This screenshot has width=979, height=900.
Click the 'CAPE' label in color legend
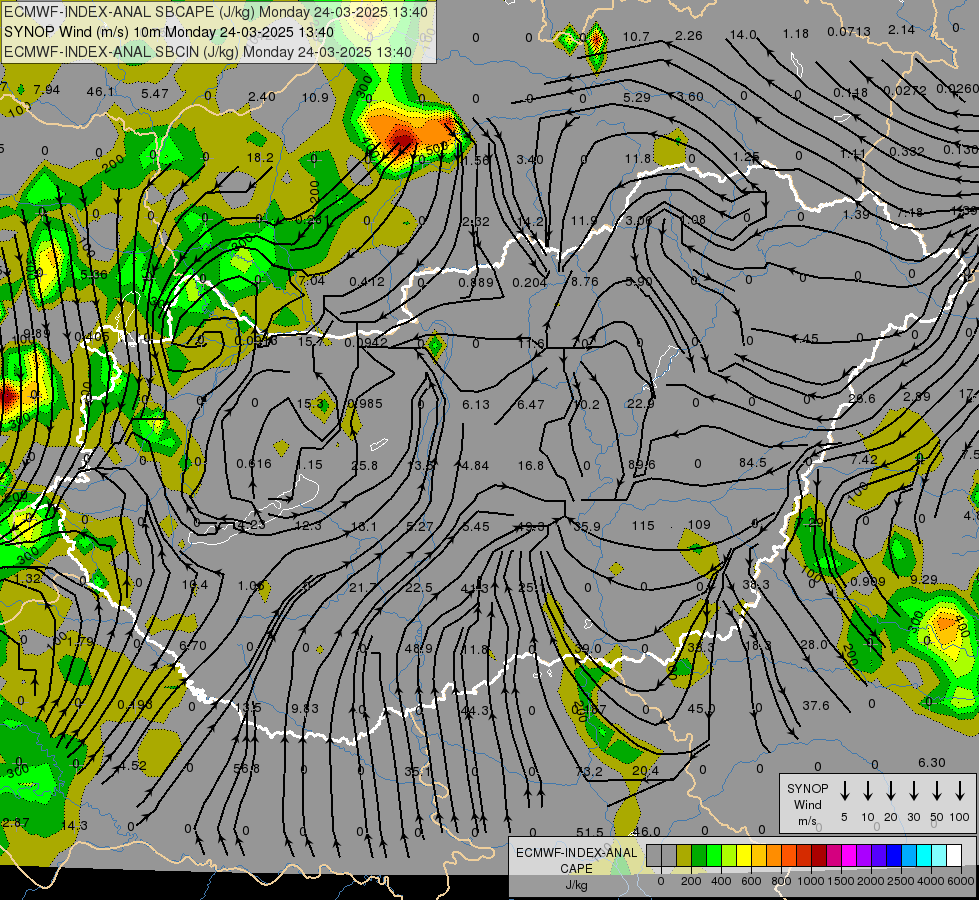(x=576, y=869)
